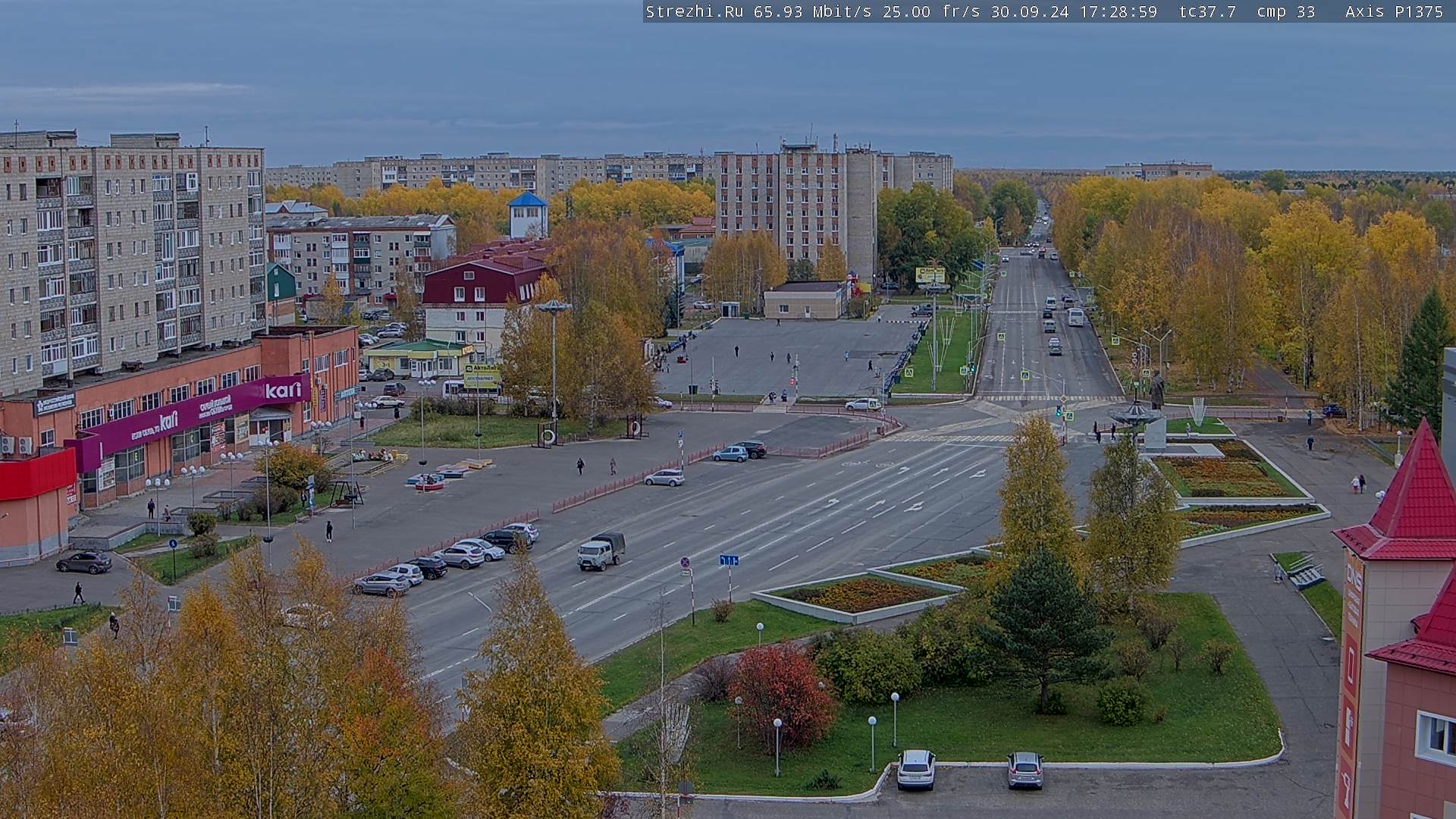This screenshot has width=1456, height=819.
Task: Select the "tc37.7" temperature reading
Action: 1207,11
